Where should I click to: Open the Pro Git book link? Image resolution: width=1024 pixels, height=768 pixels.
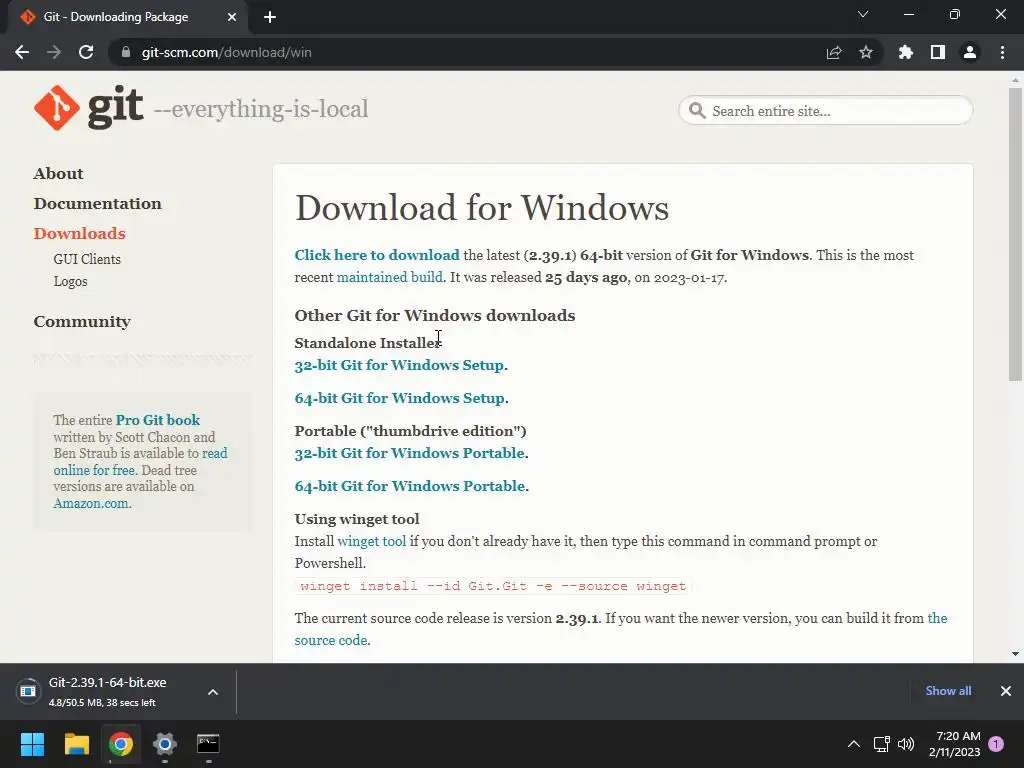(158, 420)
